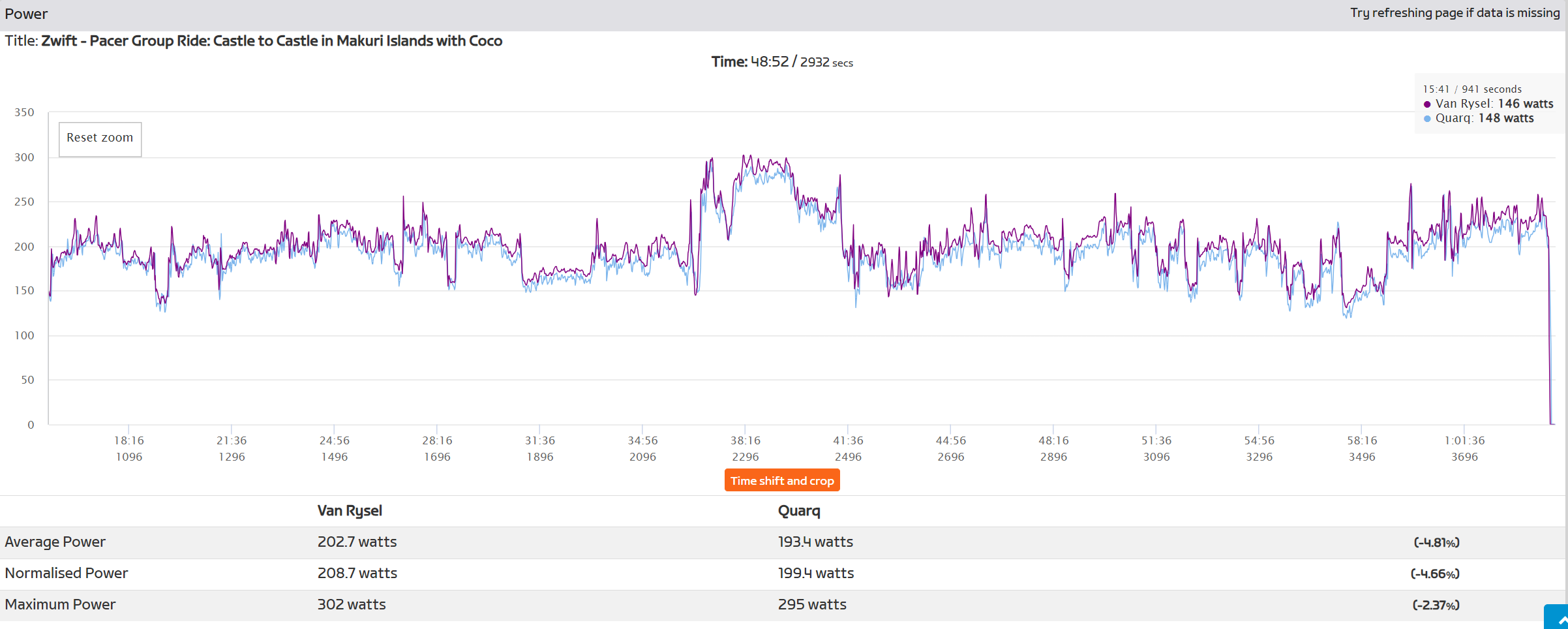Click the (-2.37%) difference value
1568x629 pixels.
coord(1436,606)
